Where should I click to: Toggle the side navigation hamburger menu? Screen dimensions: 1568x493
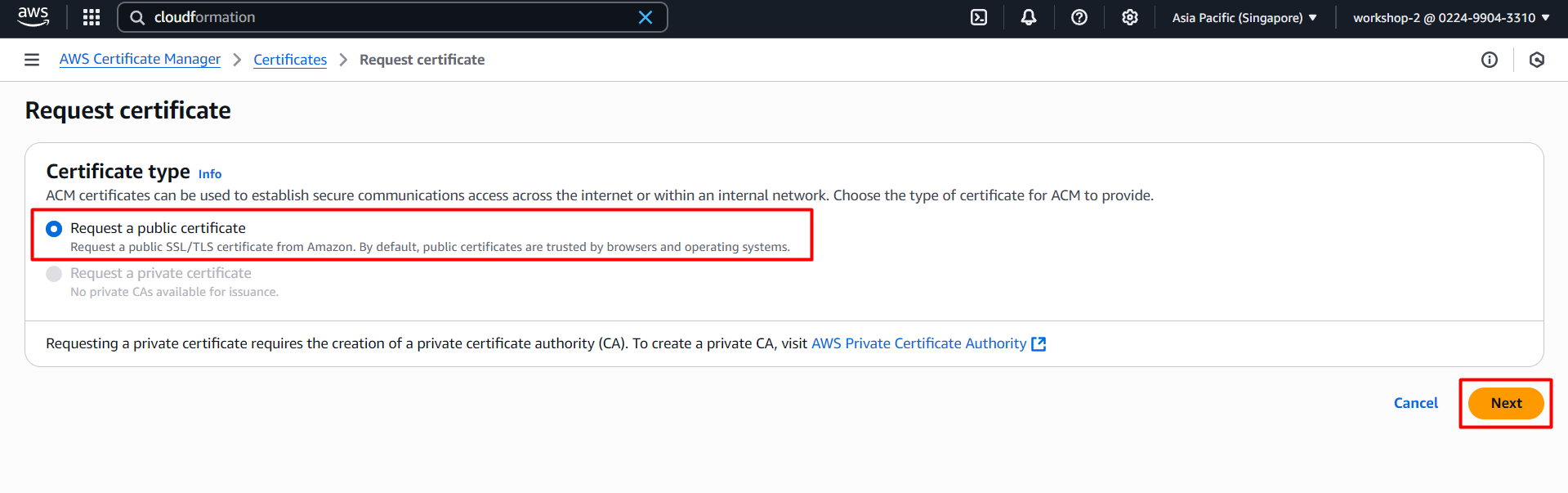32,60
